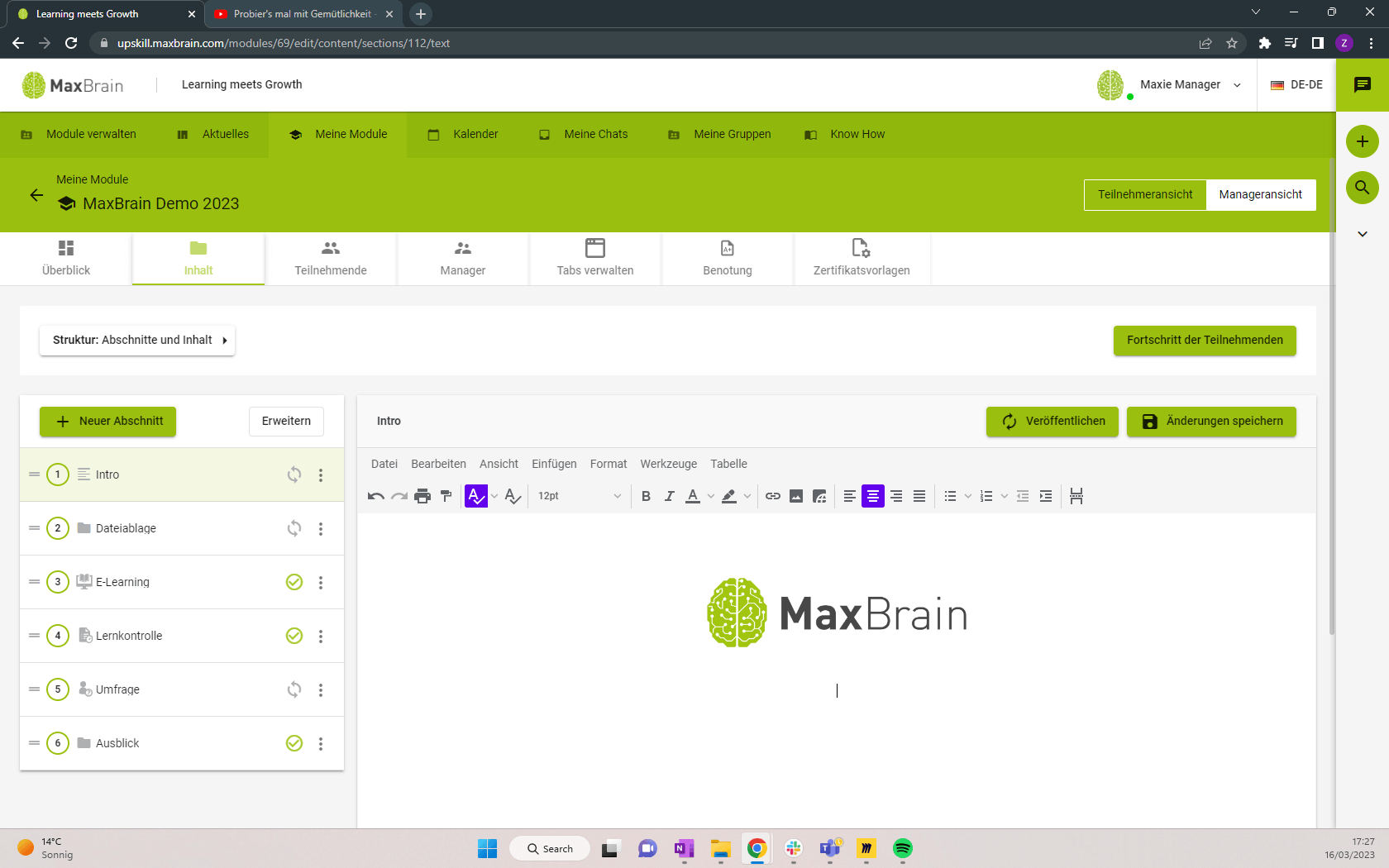Image resolution: width=1389 pixels, height=868 pixels.
Task: Apply the text color
Action: (693, 496)
